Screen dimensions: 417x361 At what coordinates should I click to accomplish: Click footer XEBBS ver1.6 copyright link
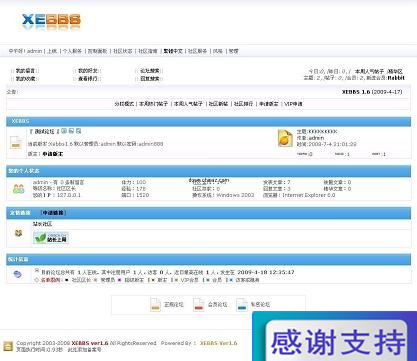(90, 343)
